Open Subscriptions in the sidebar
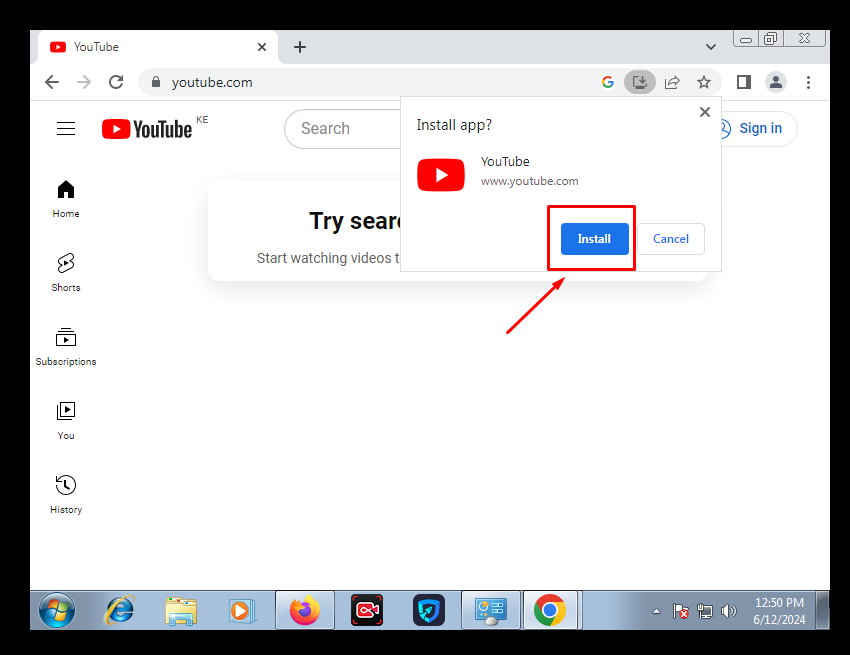Image resolution: width=850 pixels, height=655 pixels. (x=66, y=347)
